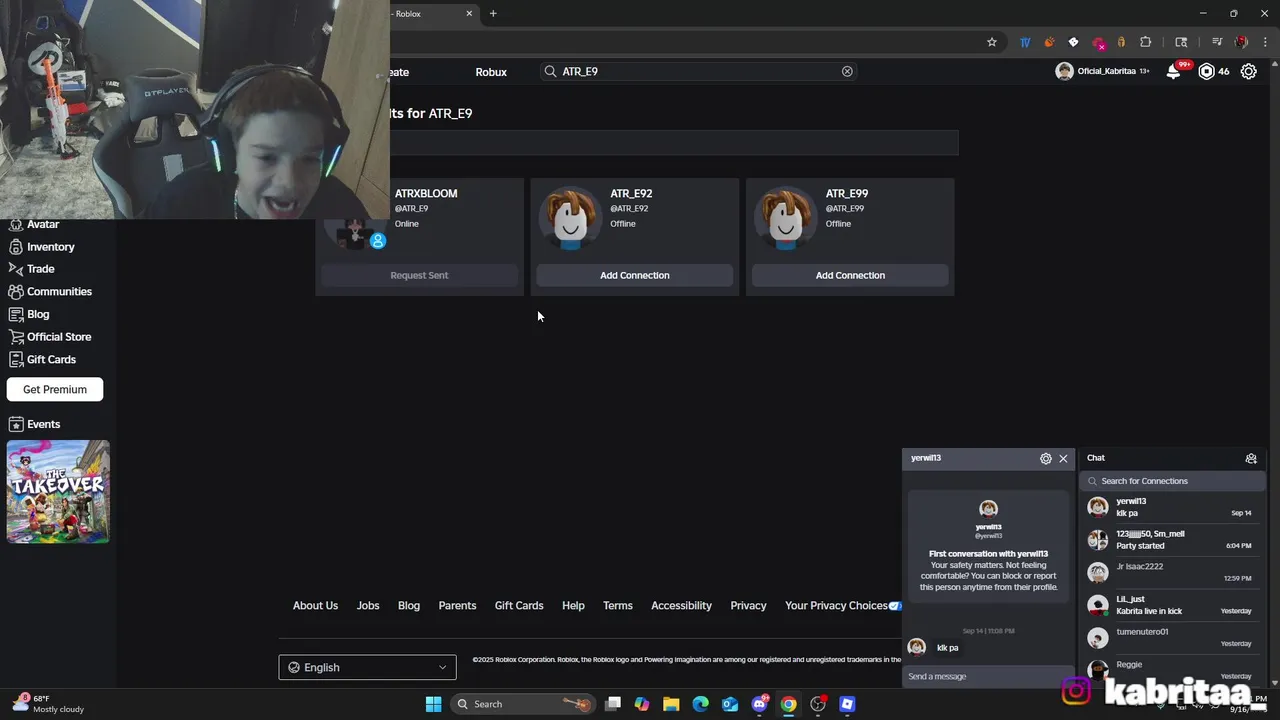1280x720 pixels.
Task: Close the yerwil13 chat window
Action: 1063,458
